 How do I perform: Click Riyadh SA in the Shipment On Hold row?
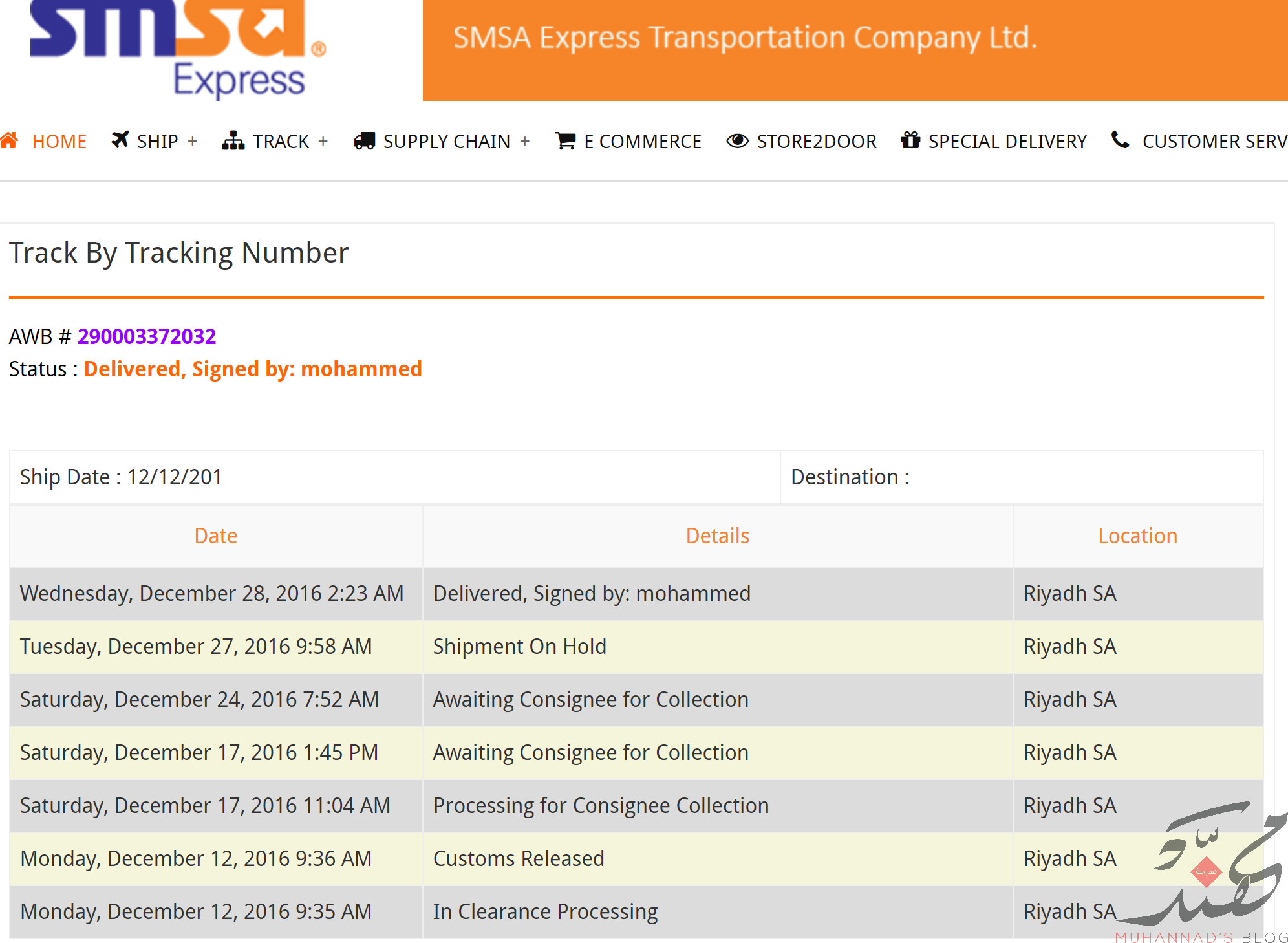point(1070,647)
